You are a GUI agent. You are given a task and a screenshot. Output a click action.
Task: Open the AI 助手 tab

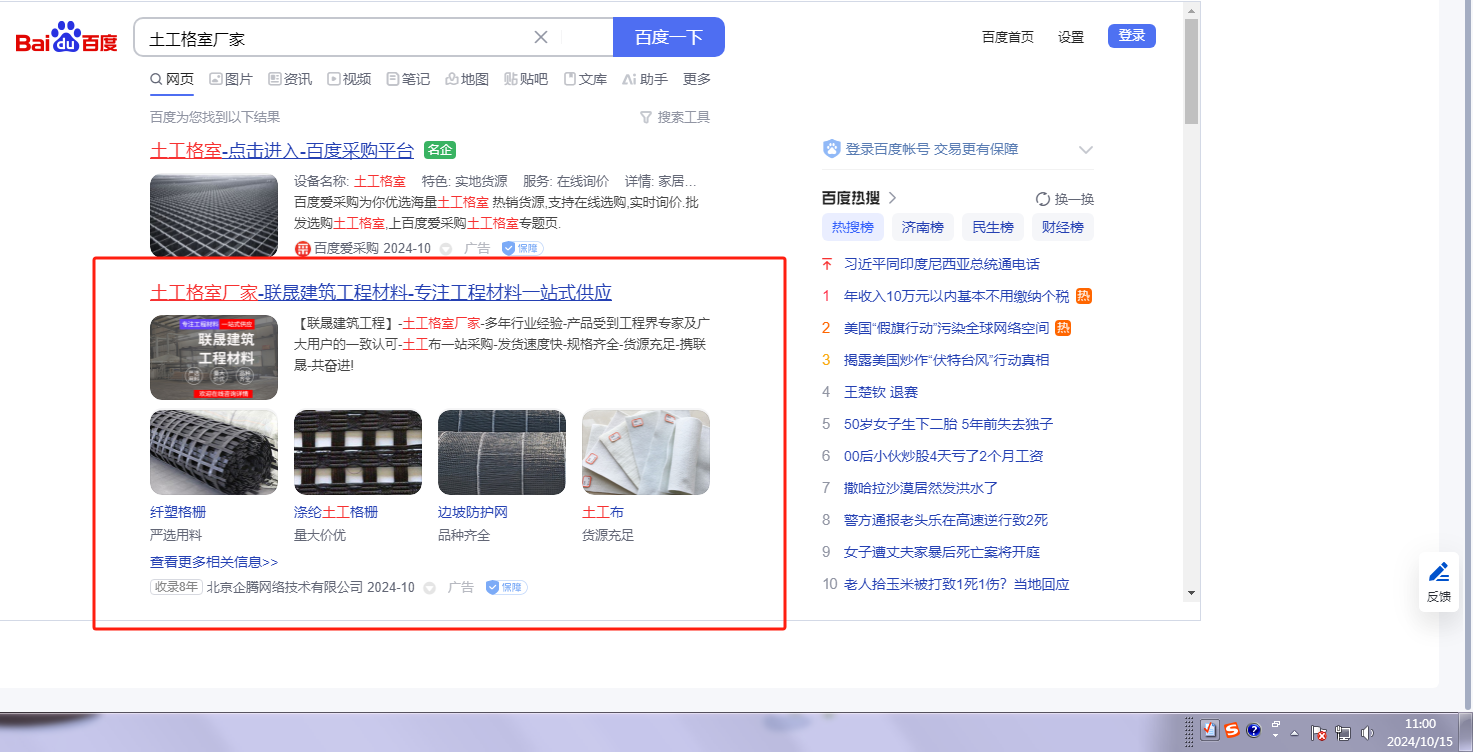645,79
